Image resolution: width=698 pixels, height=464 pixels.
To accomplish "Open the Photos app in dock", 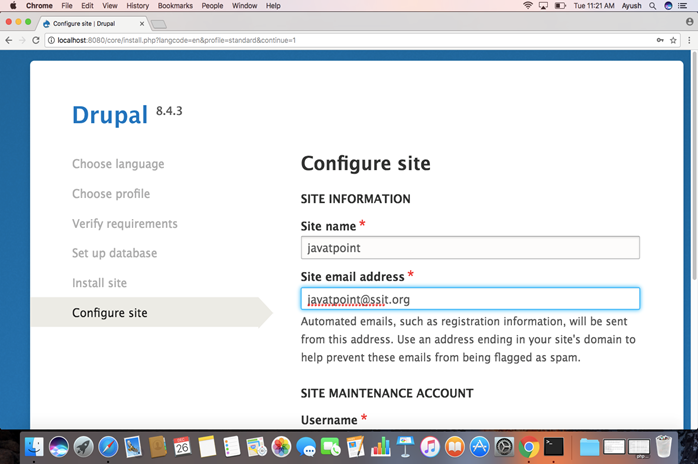I will click(x=281, y=447).
